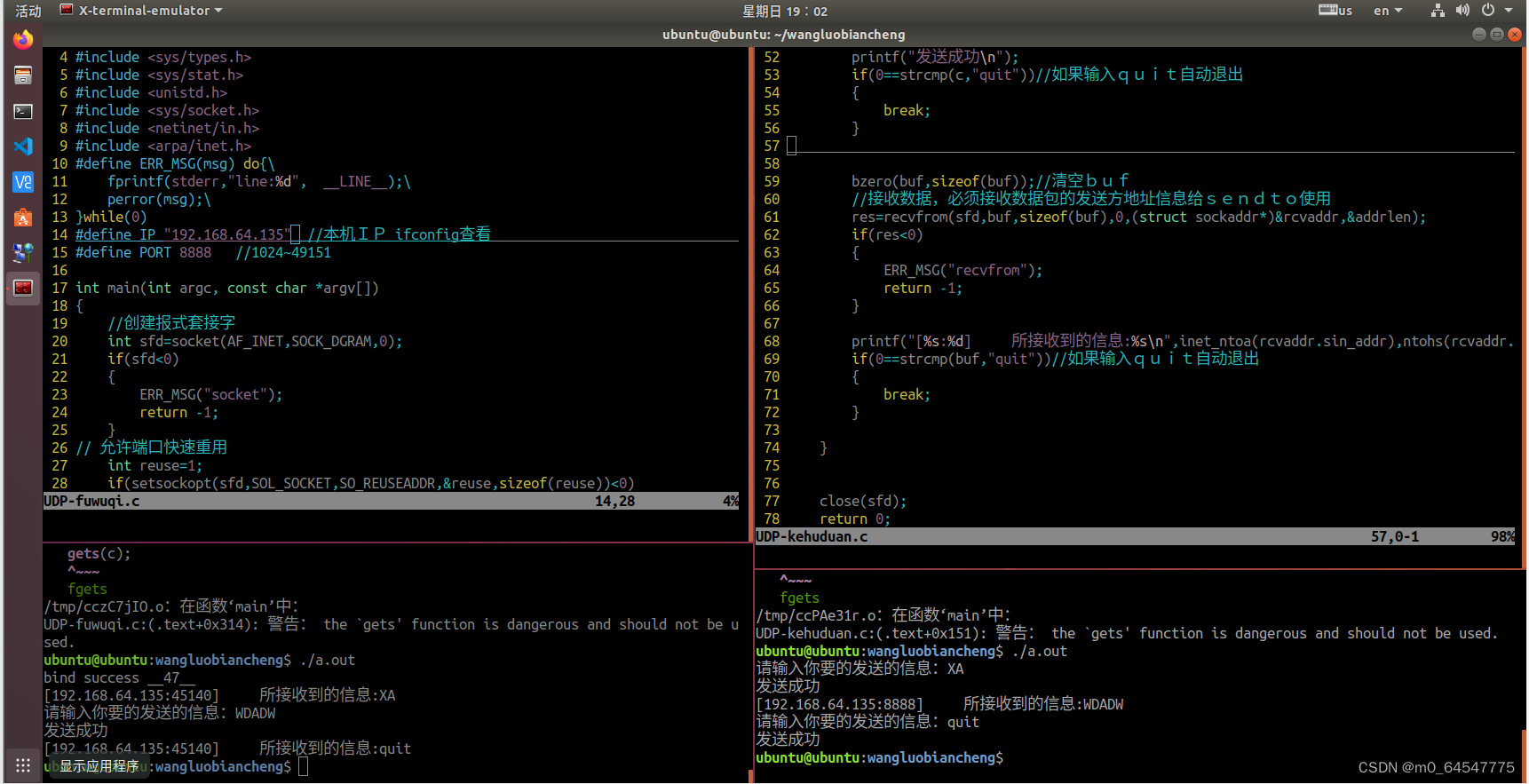Click the 请输入你要的发送的信息: quit line
Viewport: 1529px width, 784px height.
tap(867, 722)
